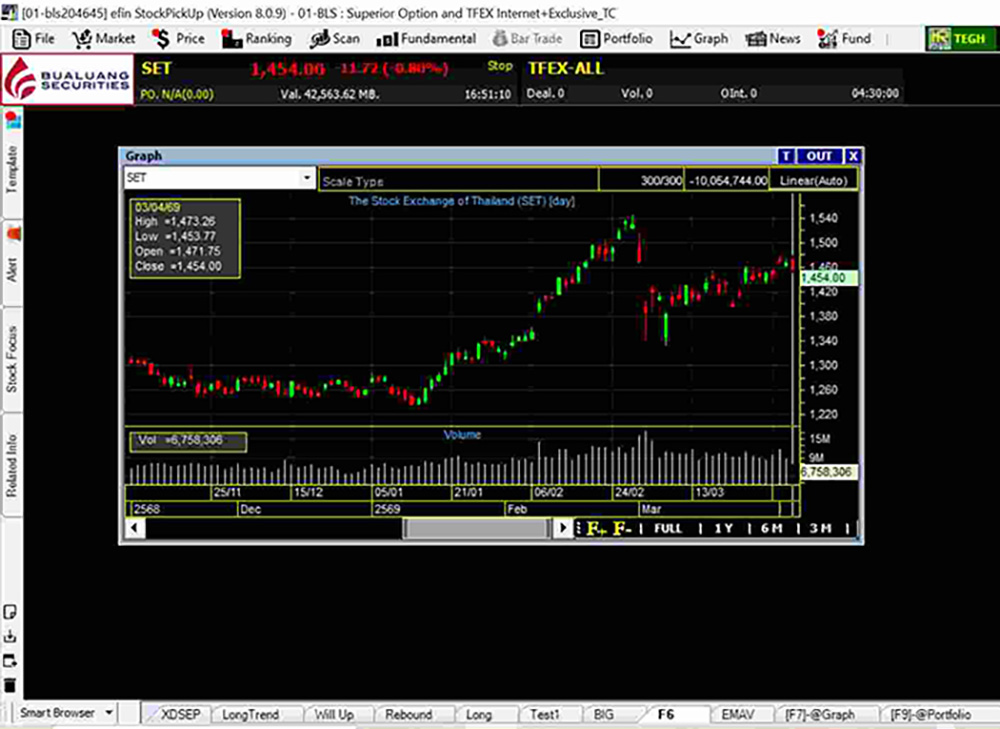Click the News toolbar icon
Screen dimensions: 1000x729
click(757, 39)
